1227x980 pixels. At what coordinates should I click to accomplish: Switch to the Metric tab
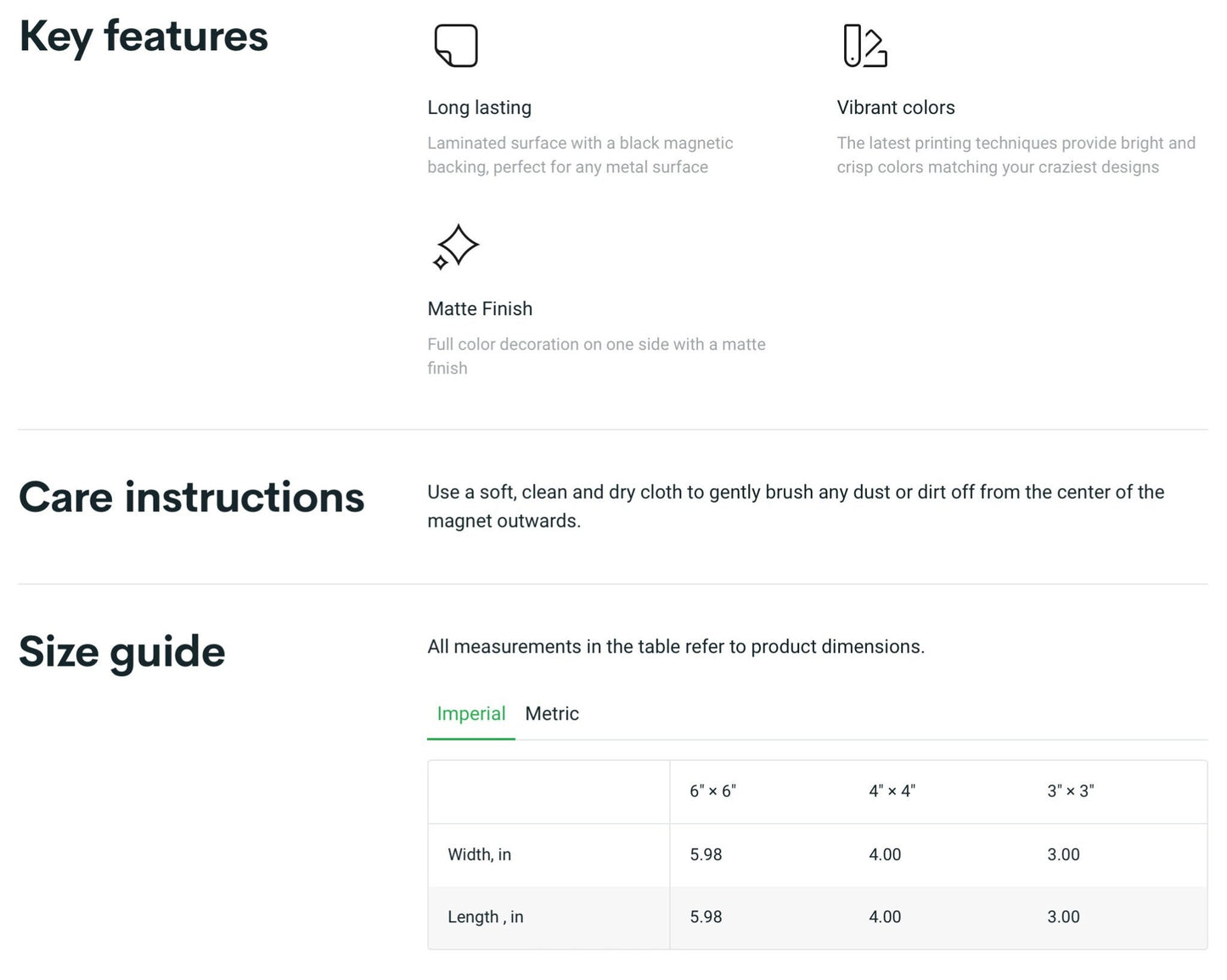pos(552,713)
